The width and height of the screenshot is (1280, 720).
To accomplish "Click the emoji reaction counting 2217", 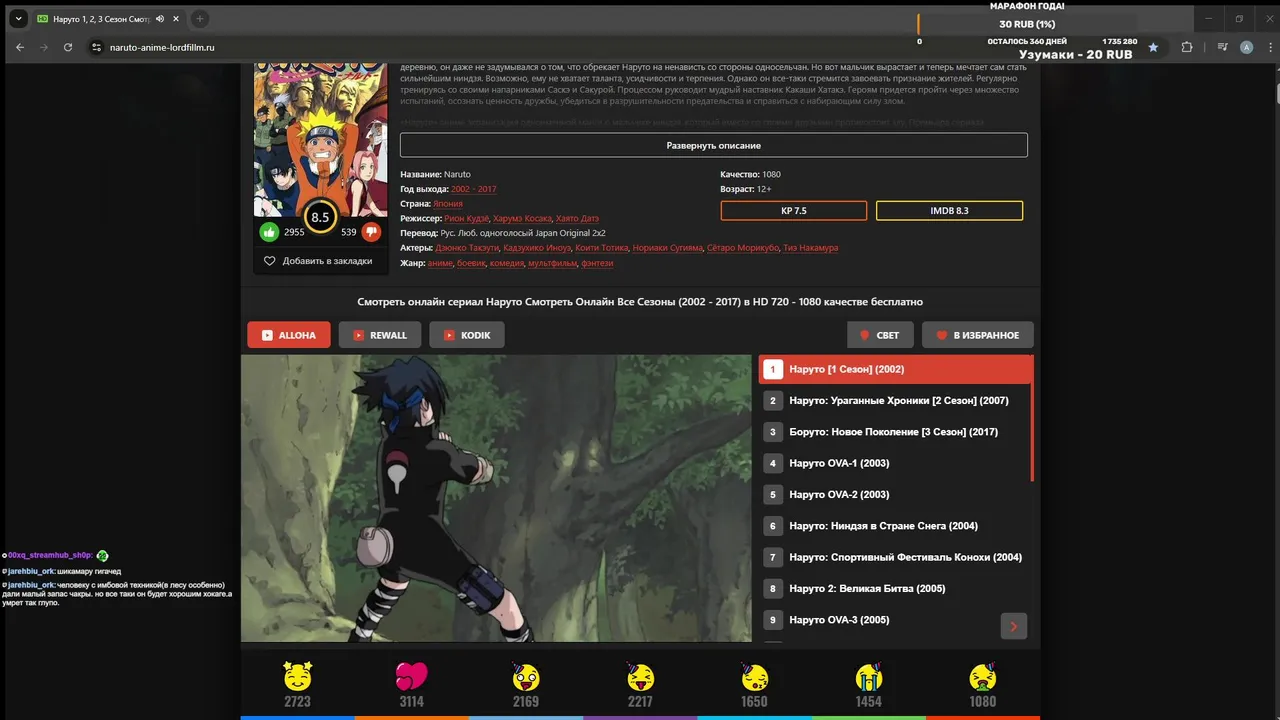I will [640, 677].
